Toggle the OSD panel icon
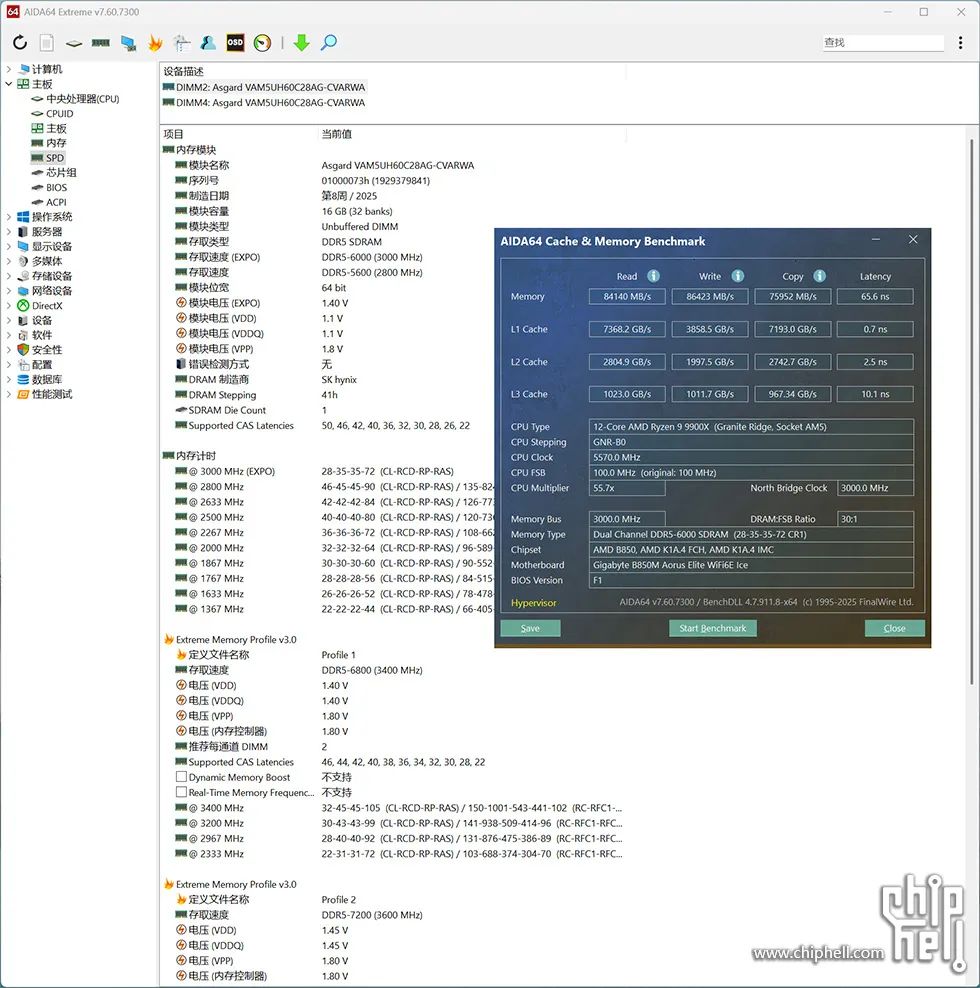Screen dimensions: 980x988 235,42
